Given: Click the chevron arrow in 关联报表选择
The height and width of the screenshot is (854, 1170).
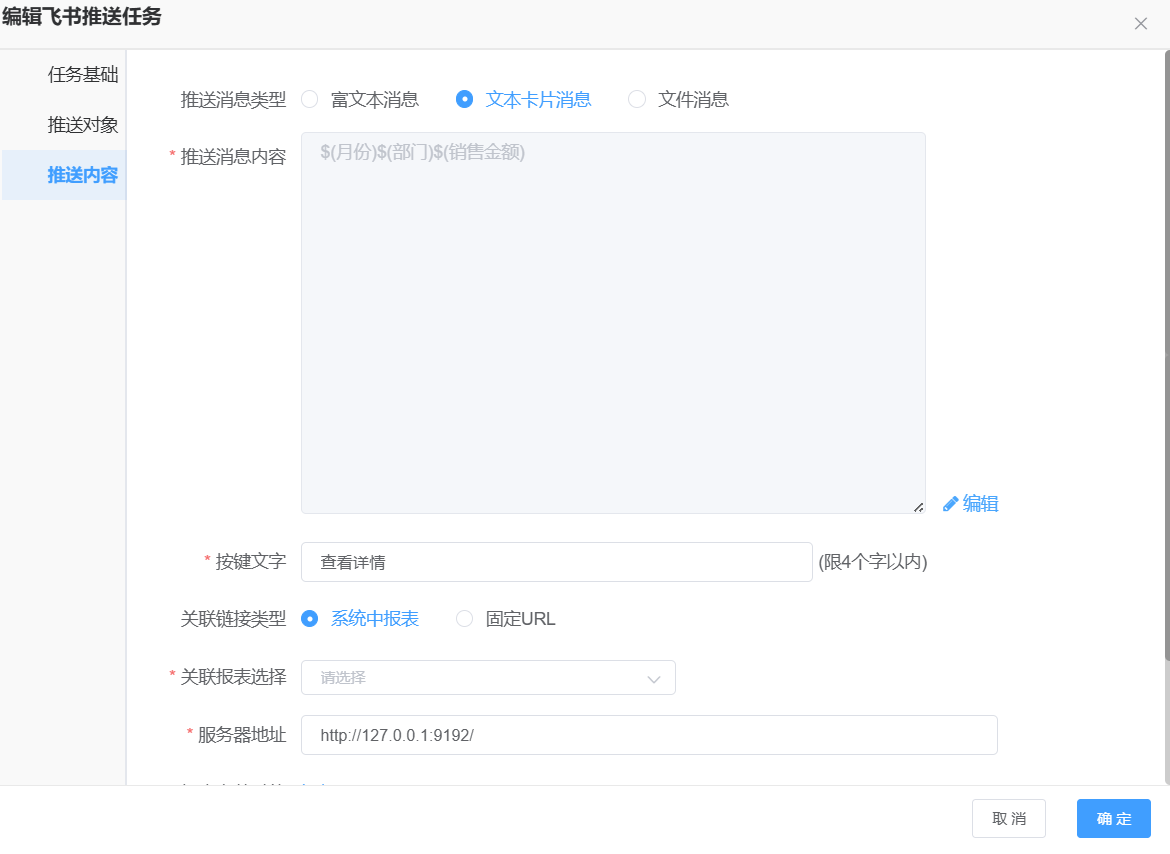Looking at the screenshot, I should click(654, 679).
